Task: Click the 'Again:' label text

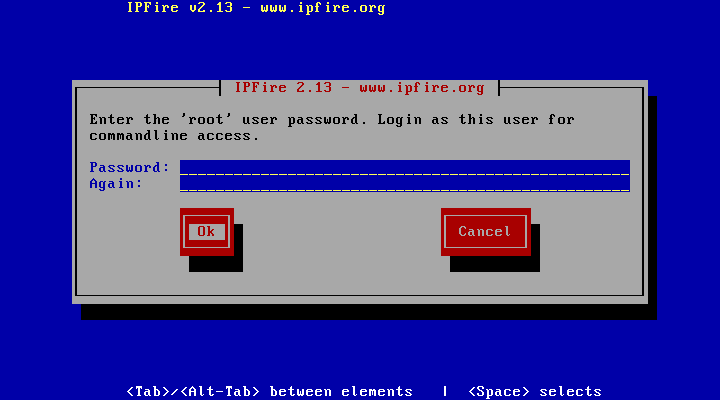Action: pos(116,183)
